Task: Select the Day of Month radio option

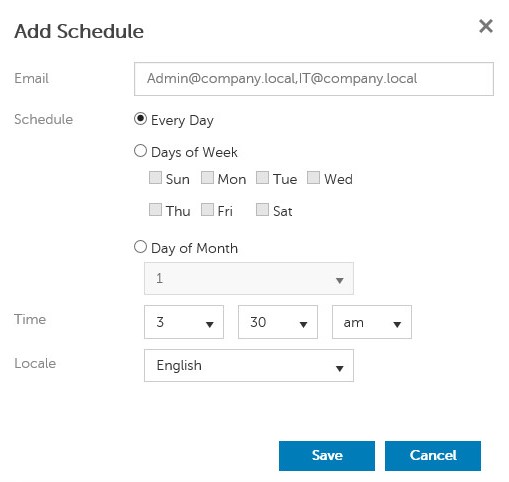Action: point(140,247)
